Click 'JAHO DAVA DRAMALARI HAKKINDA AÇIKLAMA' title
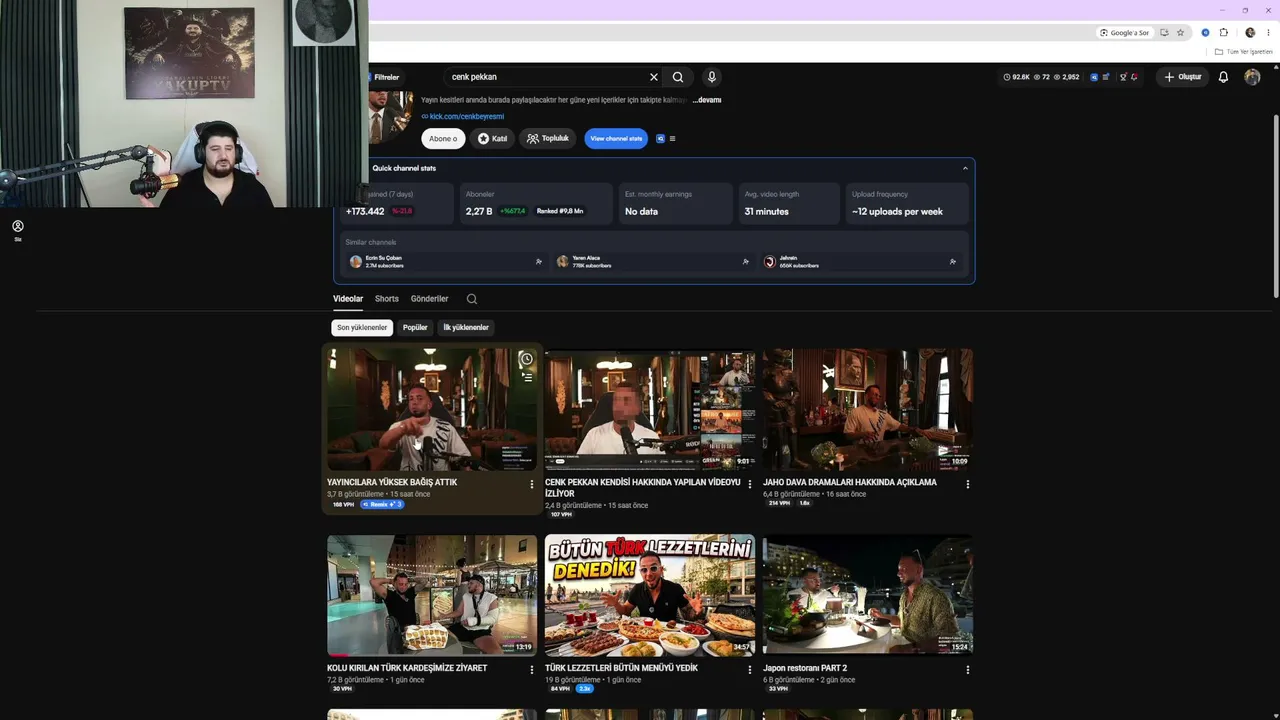The height and width of the screenshot is (720, 1280). tap(850, 482)
